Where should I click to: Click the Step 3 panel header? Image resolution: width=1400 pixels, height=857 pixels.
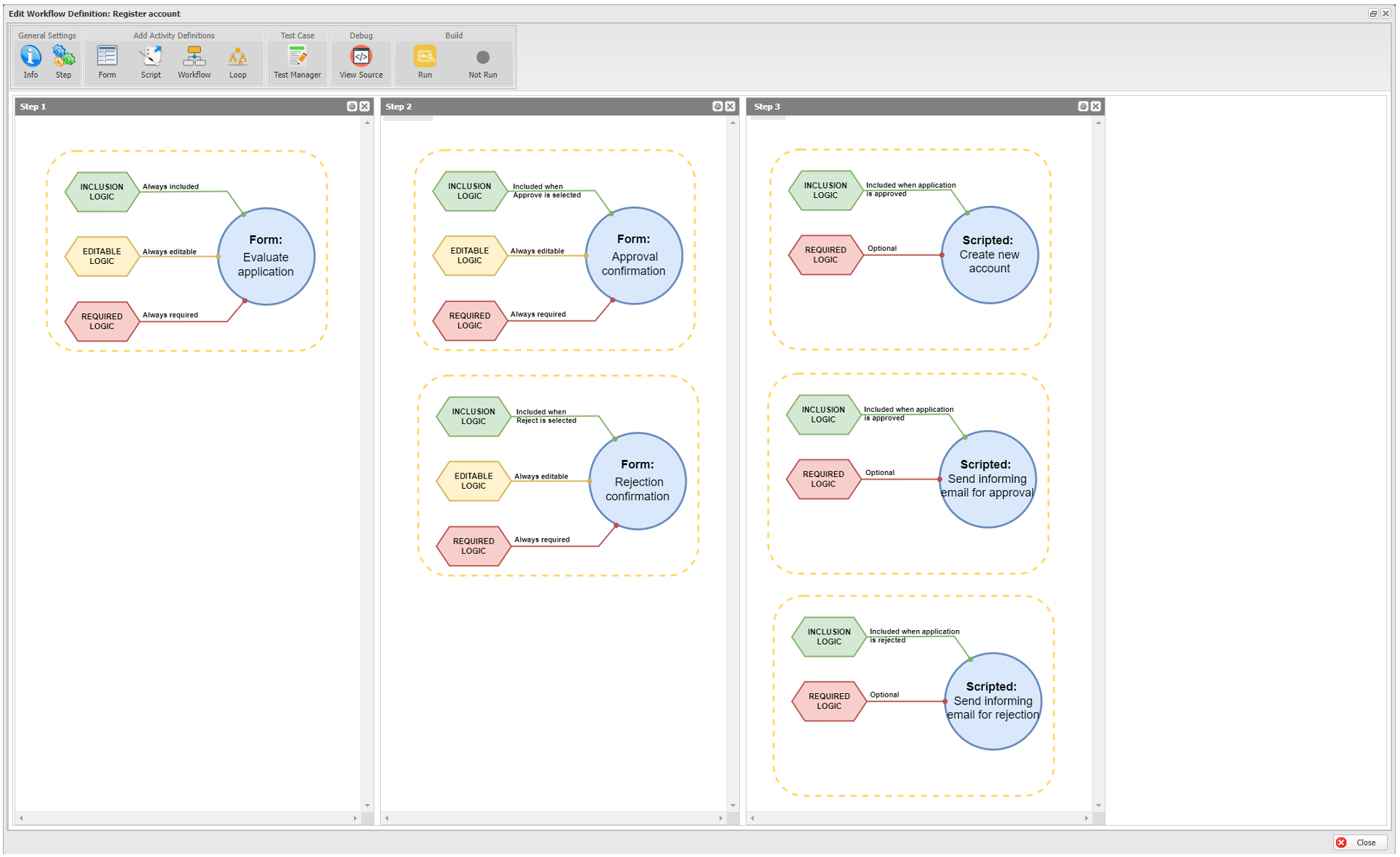click(x=925, y=107)
